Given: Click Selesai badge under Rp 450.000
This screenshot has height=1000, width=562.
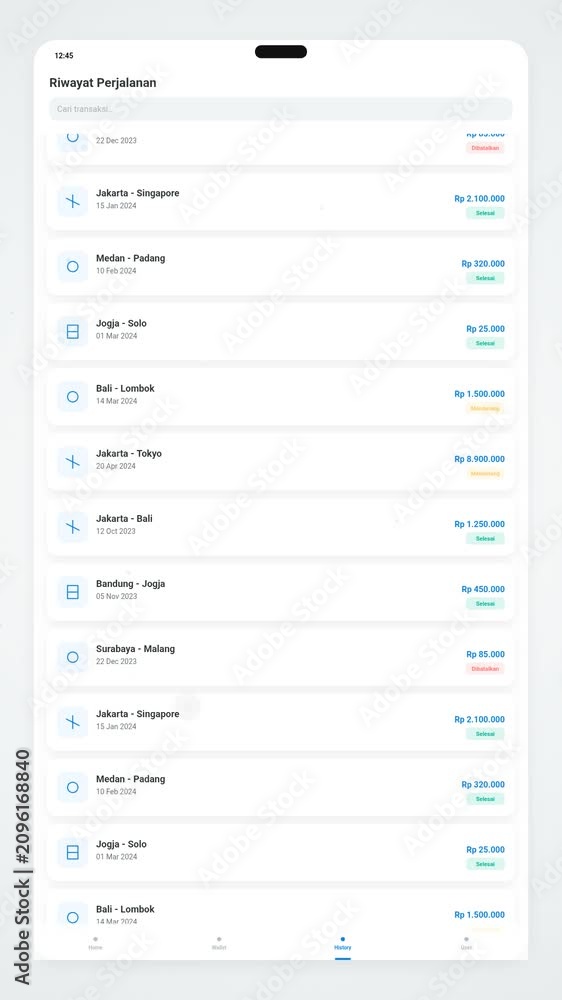Looking at the screenshot, I should [x=485, y=603].
